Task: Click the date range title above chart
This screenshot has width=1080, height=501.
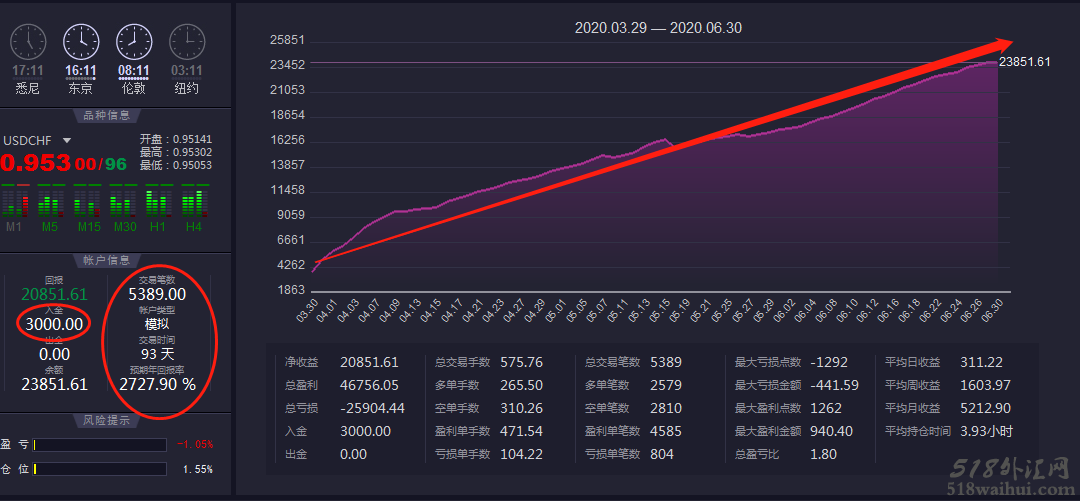Action: 658,28
